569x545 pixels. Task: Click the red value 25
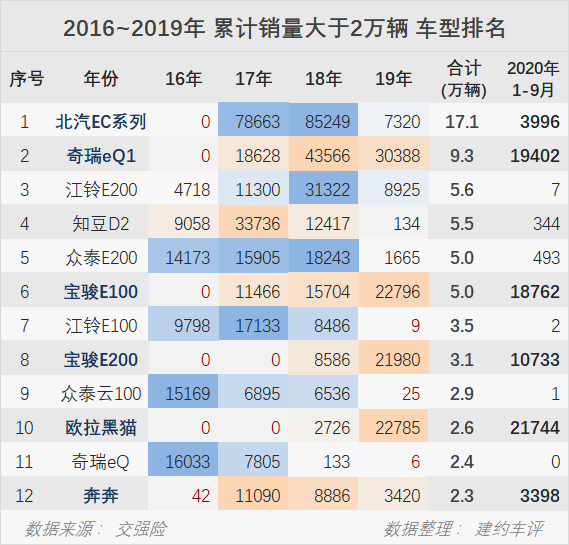pos(411,394)
